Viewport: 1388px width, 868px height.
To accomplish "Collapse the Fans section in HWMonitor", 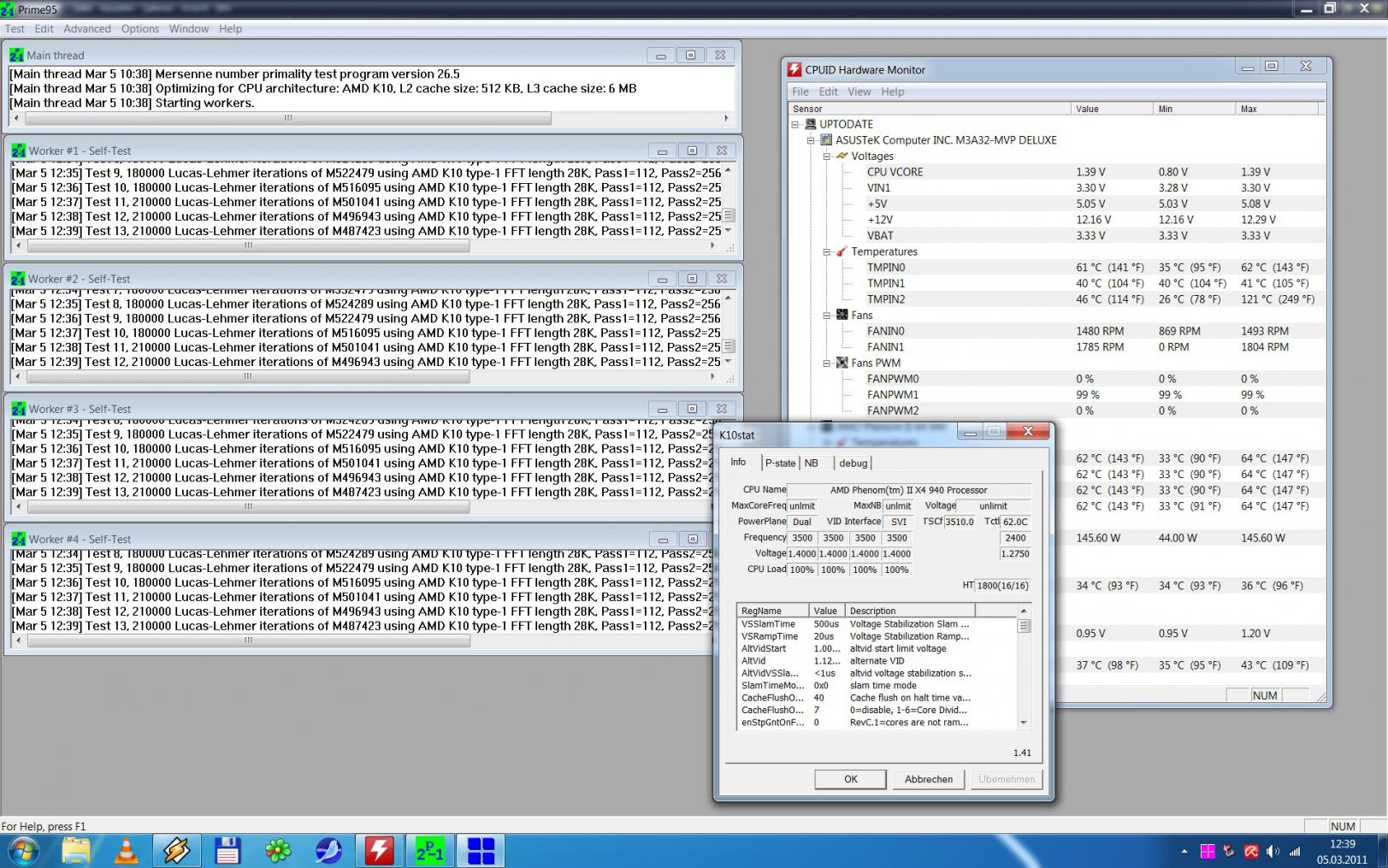I will click(x=827, y=315).
